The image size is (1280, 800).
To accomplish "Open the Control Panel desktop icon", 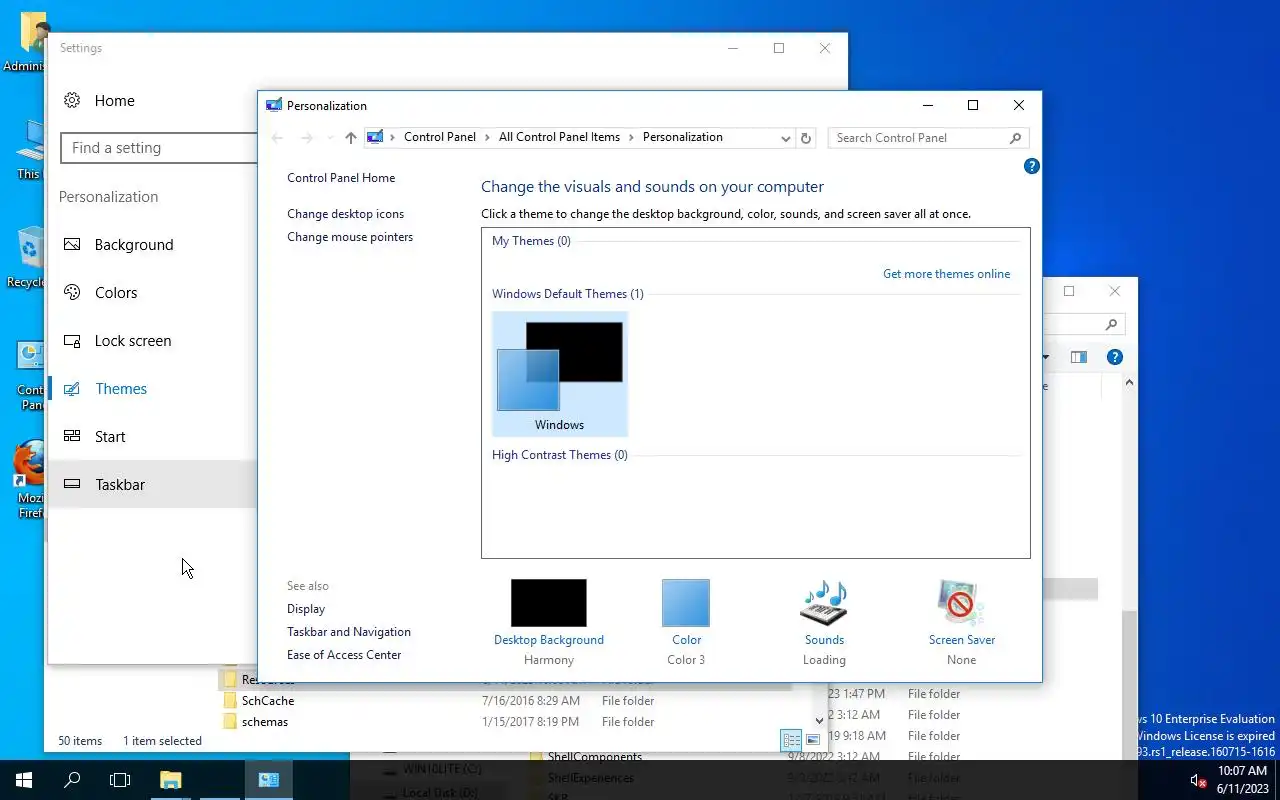I will pos(32,375).
